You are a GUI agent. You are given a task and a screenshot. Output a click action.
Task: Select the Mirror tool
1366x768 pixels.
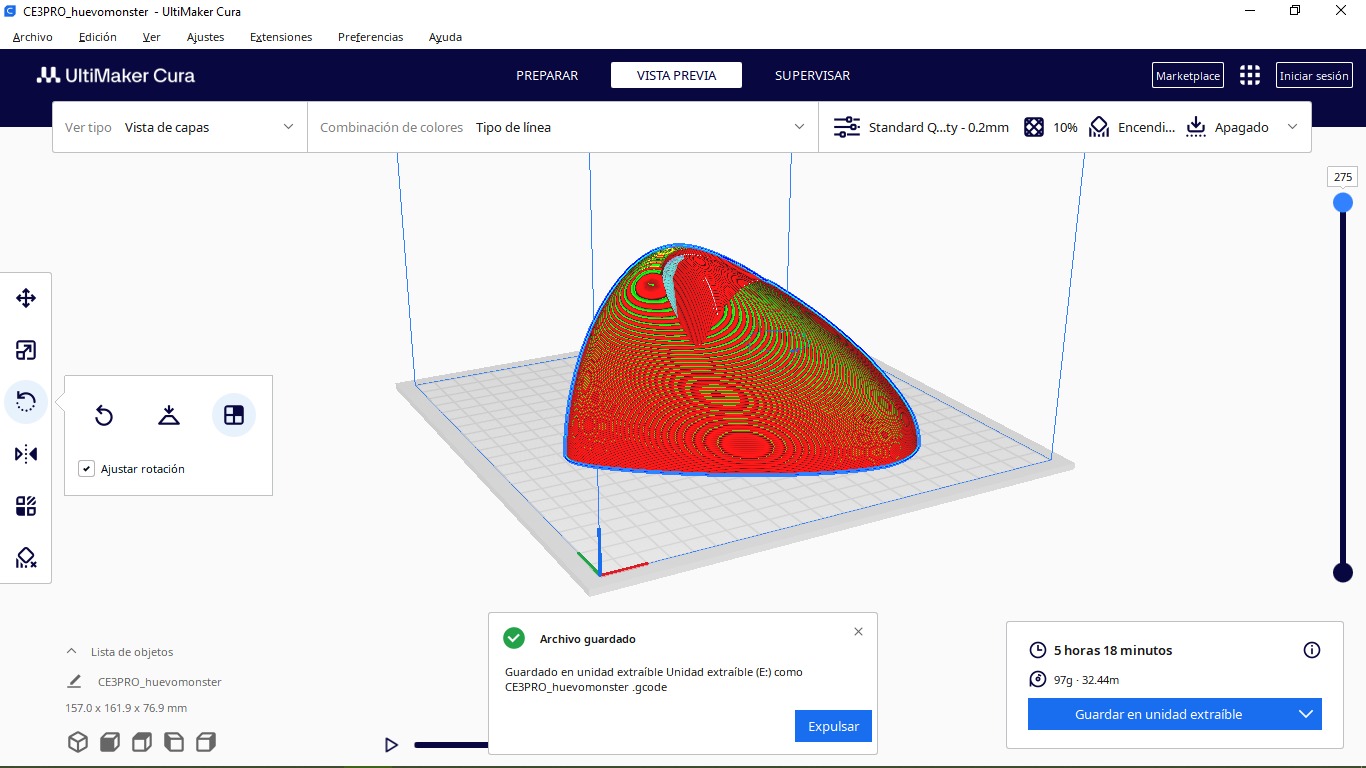coord(26,454)
